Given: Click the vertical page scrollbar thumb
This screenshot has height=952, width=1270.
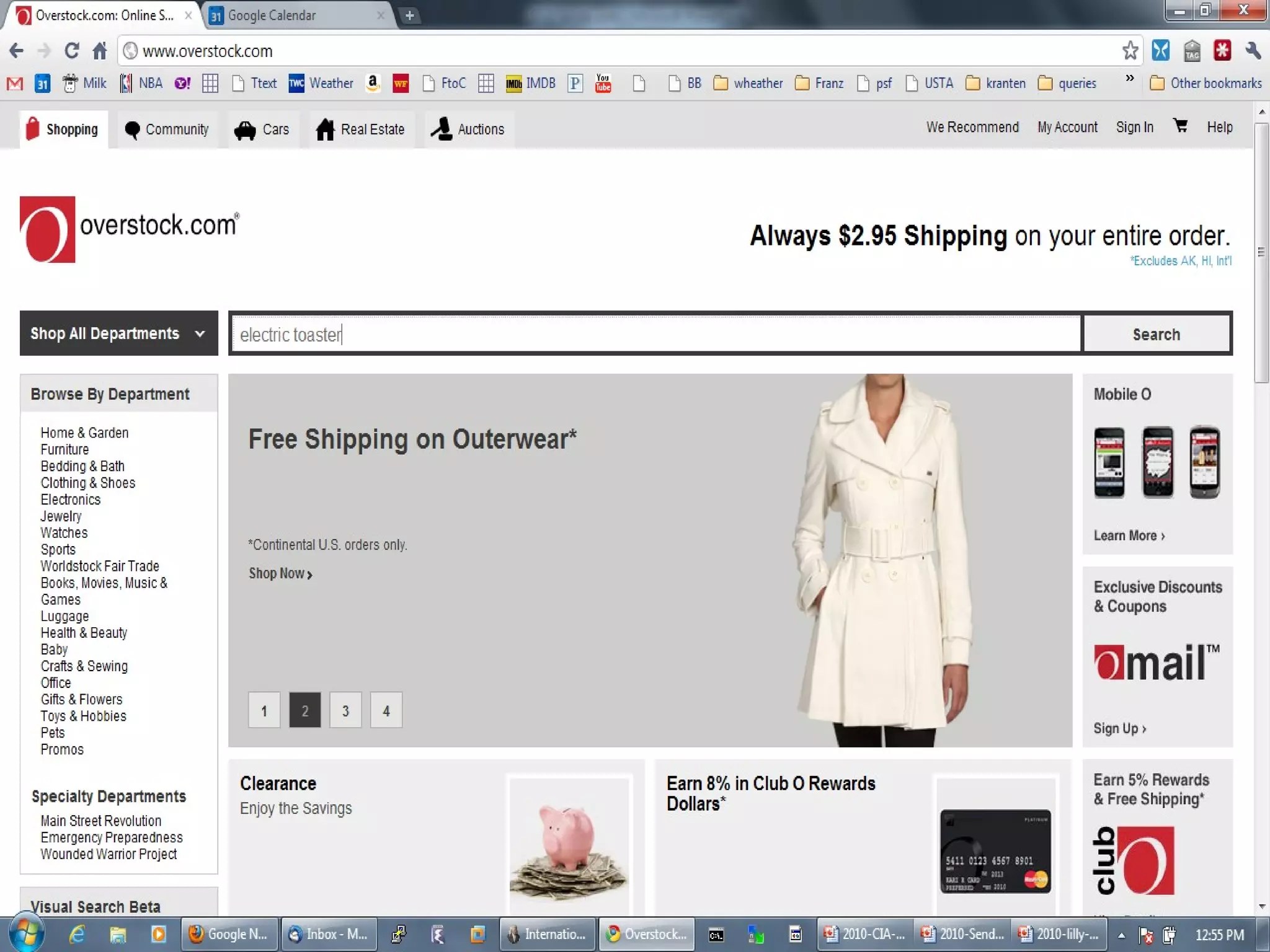Looking at the screenshot, I should pyautogui.click(x=1261, y=251).
